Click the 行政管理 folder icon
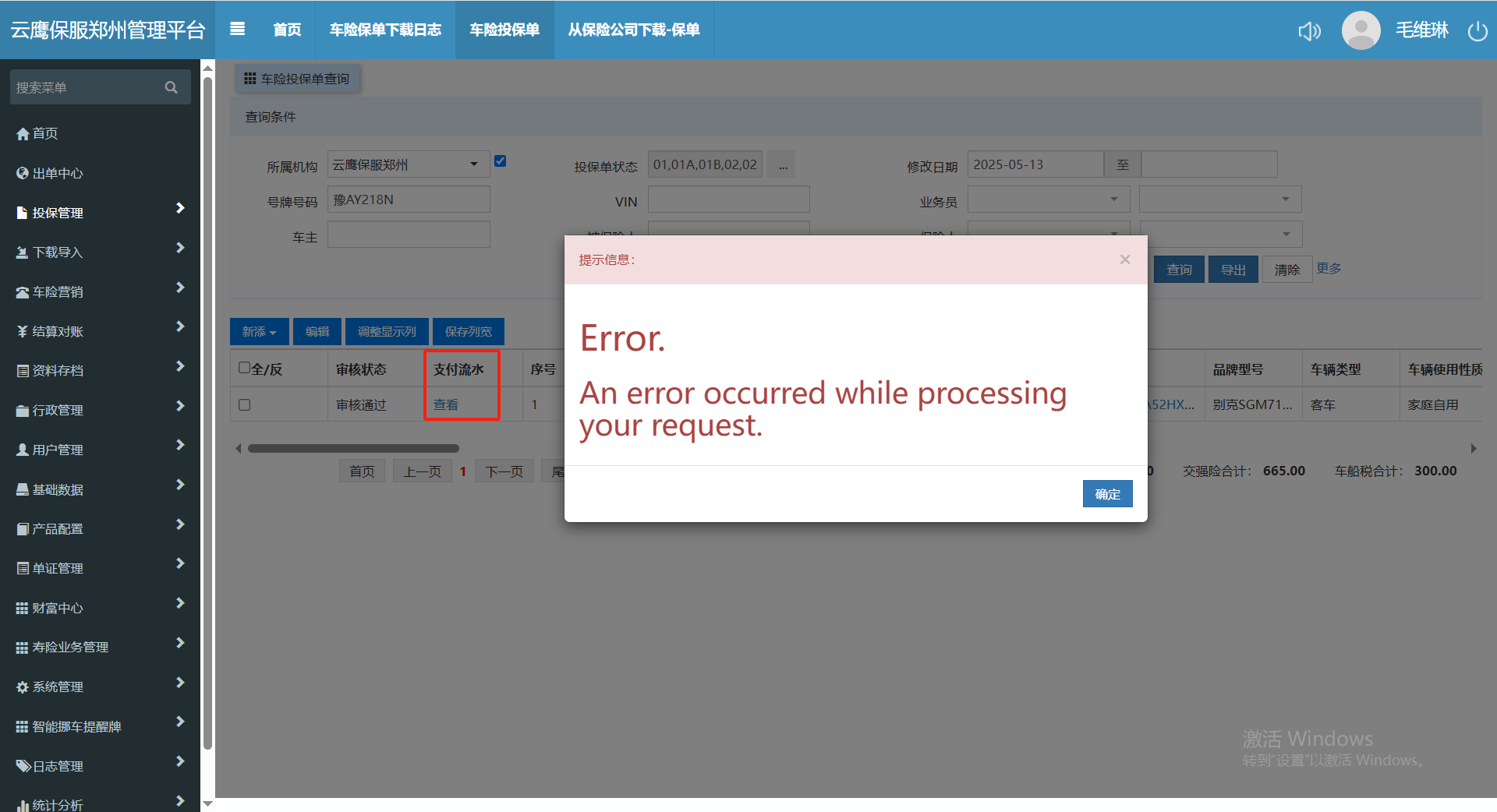The width and height of the screenshot is (1497, 812). tap(23, 411)
